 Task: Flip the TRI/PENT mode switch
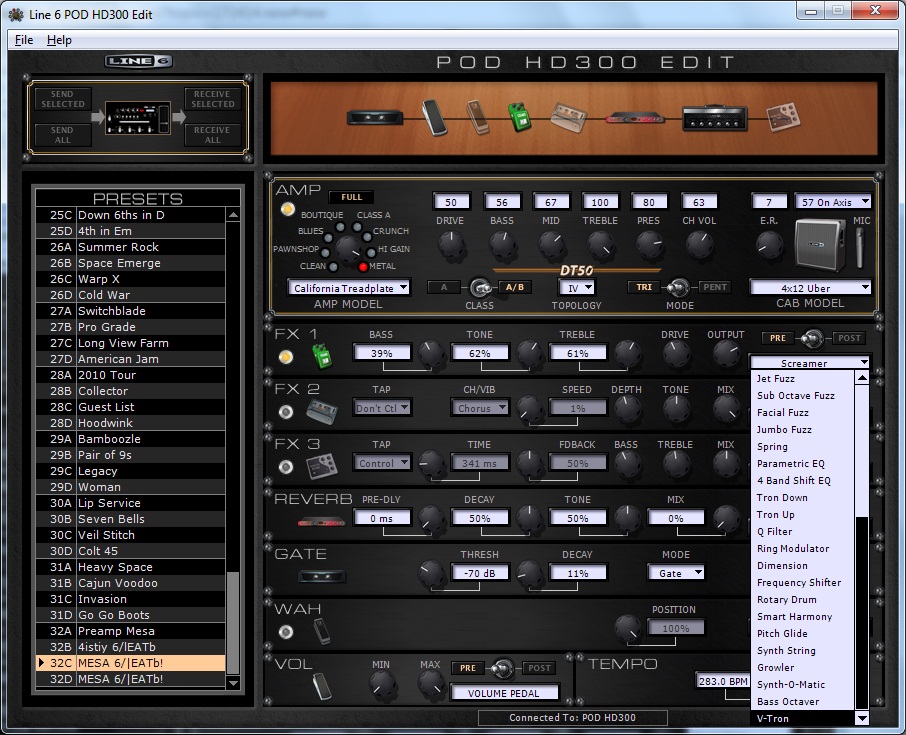(678, 287)
